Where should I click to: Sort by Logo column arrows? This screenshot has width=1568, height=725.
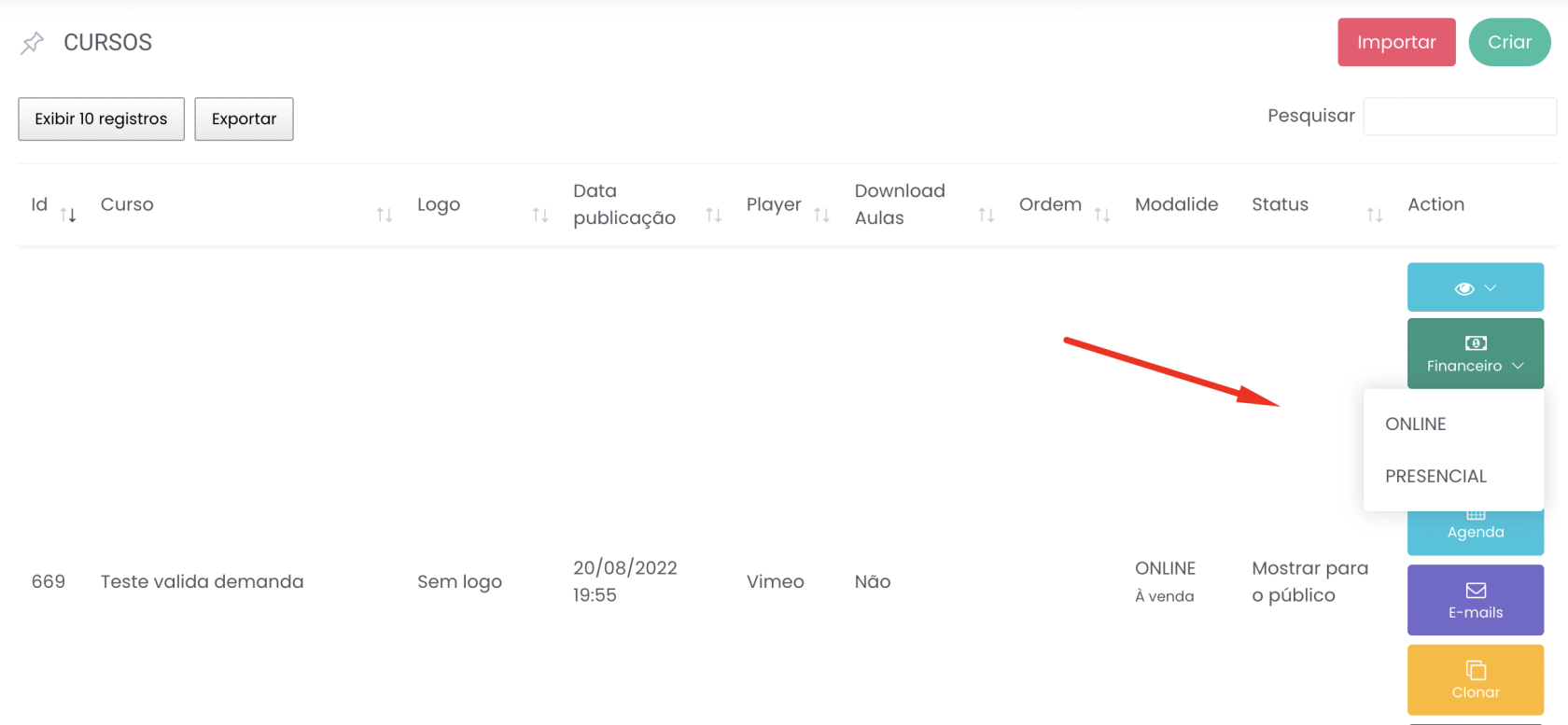(540, 216)
